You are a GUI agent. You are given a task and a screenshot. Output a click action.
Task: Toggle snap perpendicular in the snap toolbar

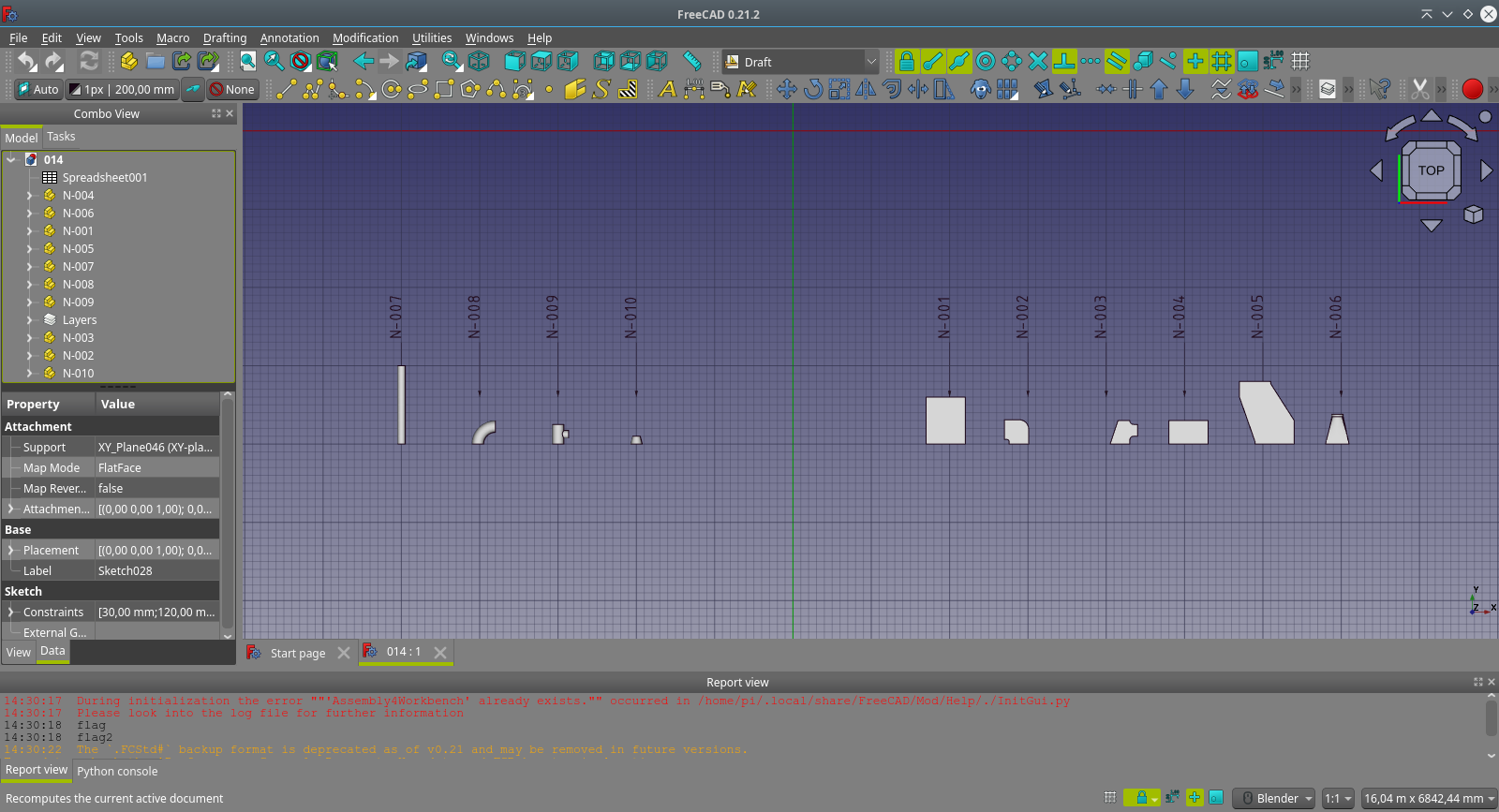(x=1064, y=62)
